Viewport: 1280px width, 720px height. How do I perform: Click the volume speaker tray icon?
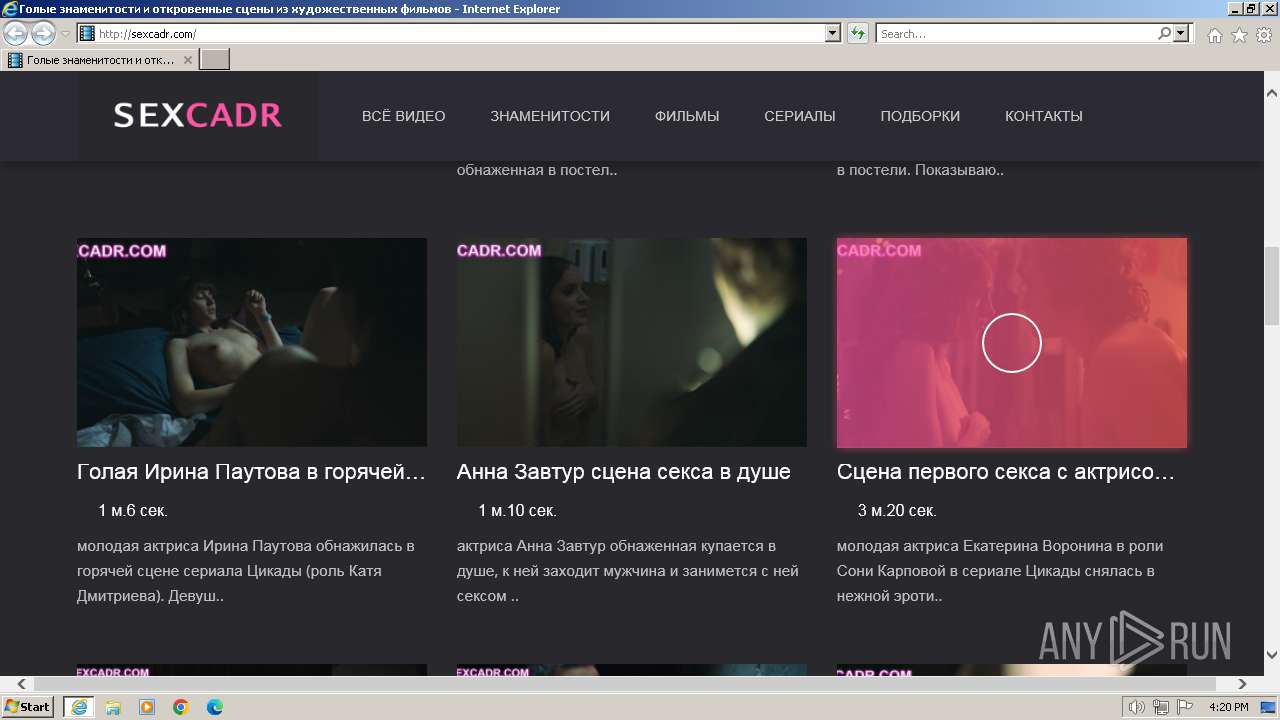(1136, 707)
